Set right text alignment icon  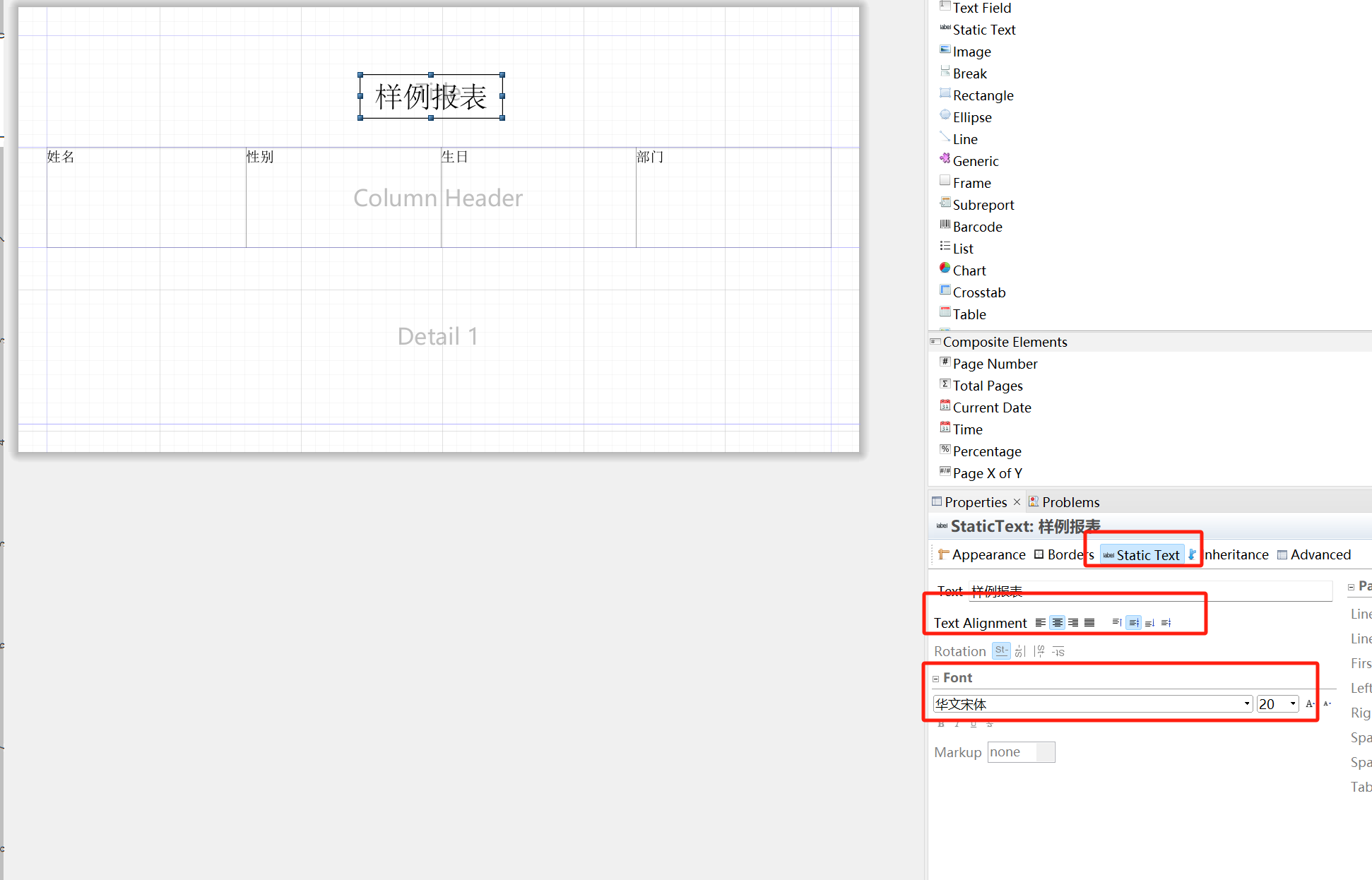pos(1073,622)
